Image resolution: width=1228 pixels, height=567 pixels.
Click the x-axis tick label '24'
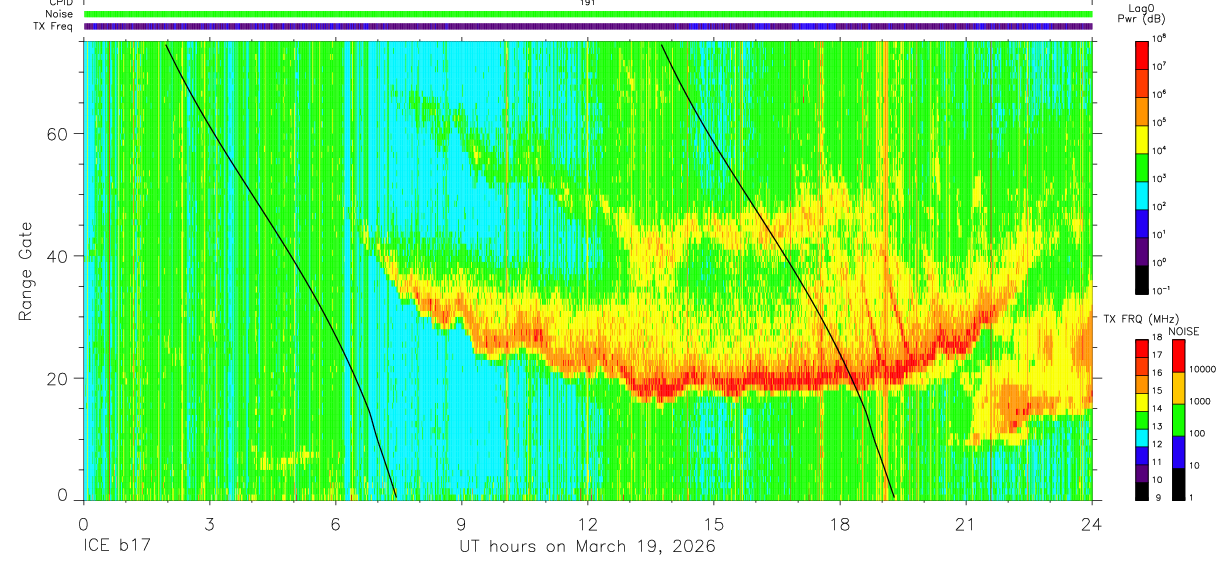pyautogui.click(x=1092, y=523)
